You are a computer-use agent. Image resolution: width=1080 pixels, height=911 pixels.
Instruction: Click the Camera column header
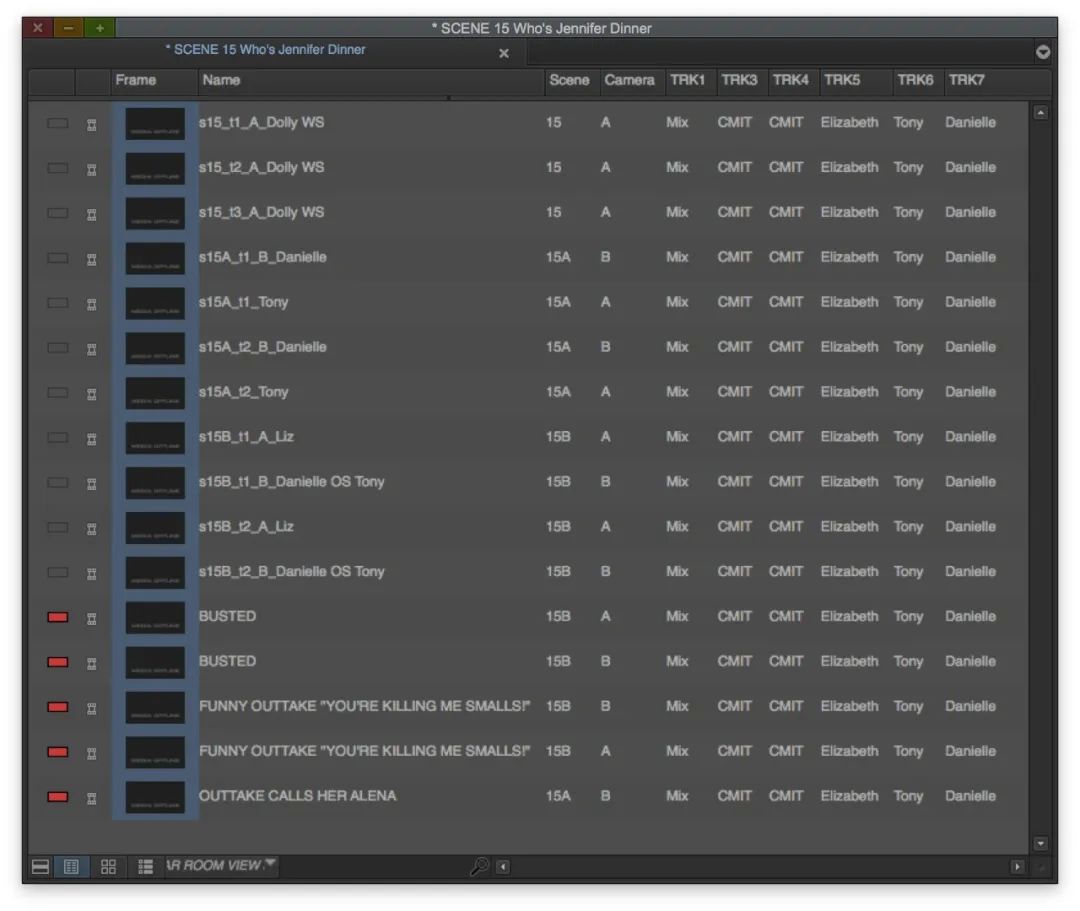[x=629, y=80]
